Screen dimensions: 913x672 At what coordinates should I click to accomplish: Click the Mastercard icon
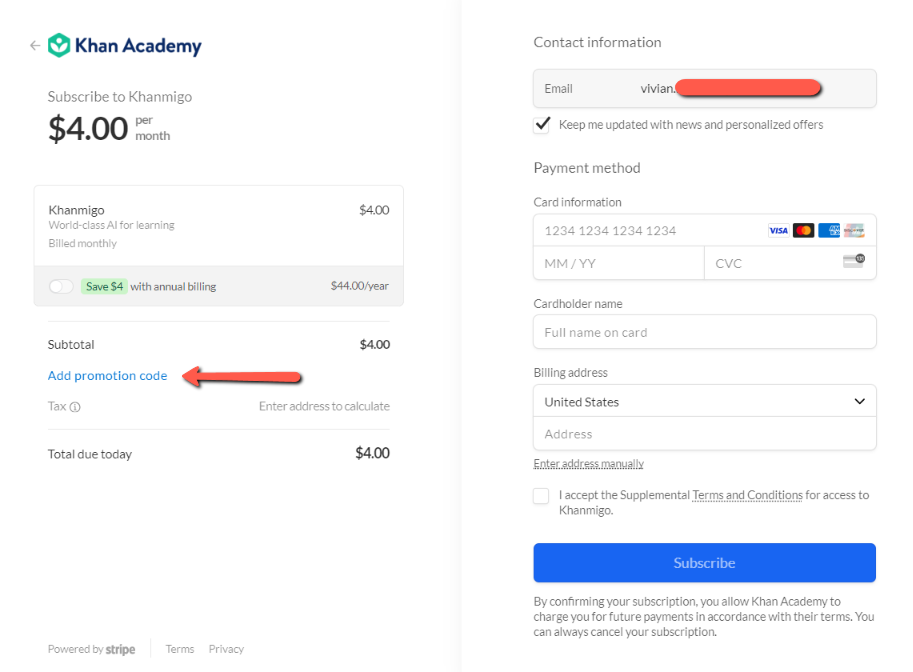[x=803, y=231]
